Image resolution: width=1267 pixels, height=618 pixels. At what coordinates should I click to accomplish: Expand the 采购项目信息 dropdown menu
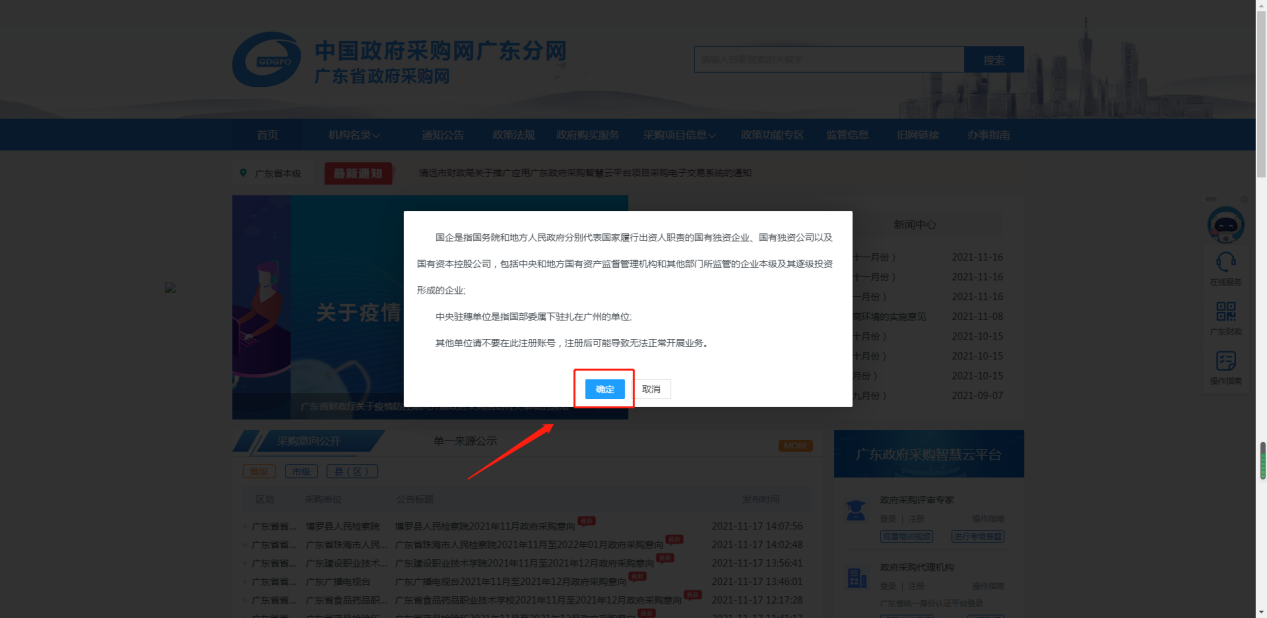(x=680, y=135)
